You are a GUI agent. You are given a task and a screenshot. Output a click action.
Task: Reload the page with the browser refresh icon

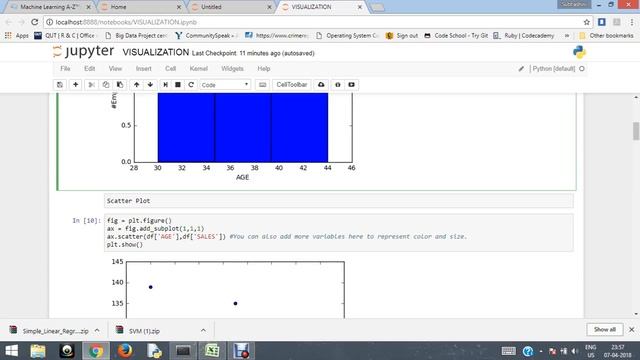[x=35, y=22]
